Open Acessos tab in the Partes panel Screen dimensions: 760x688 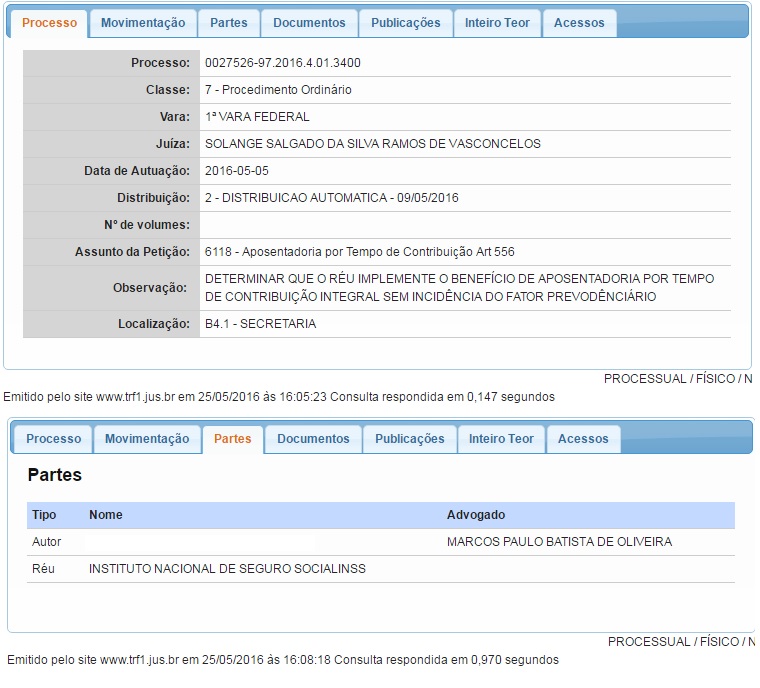click(583, 439)
